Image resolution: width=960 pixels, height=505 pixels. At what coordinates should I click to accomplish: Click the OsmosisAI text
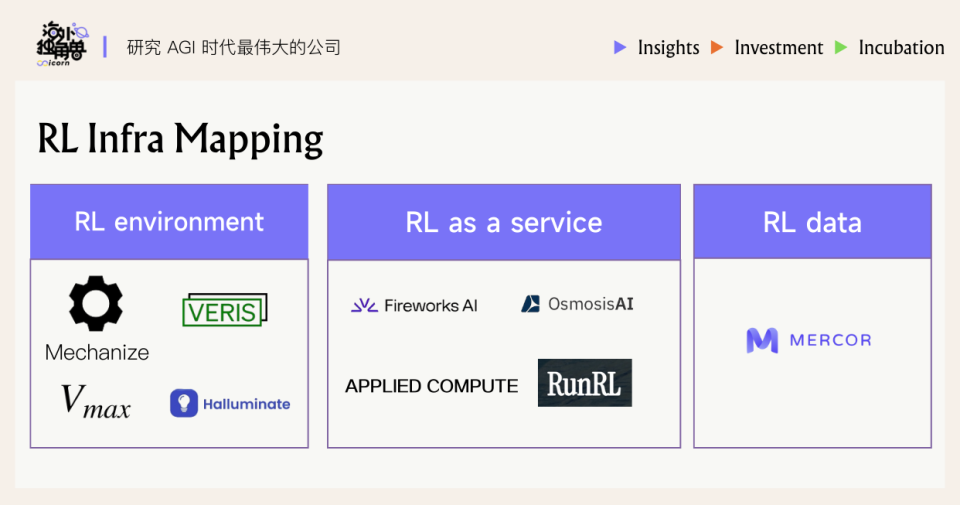click(591, 304)
